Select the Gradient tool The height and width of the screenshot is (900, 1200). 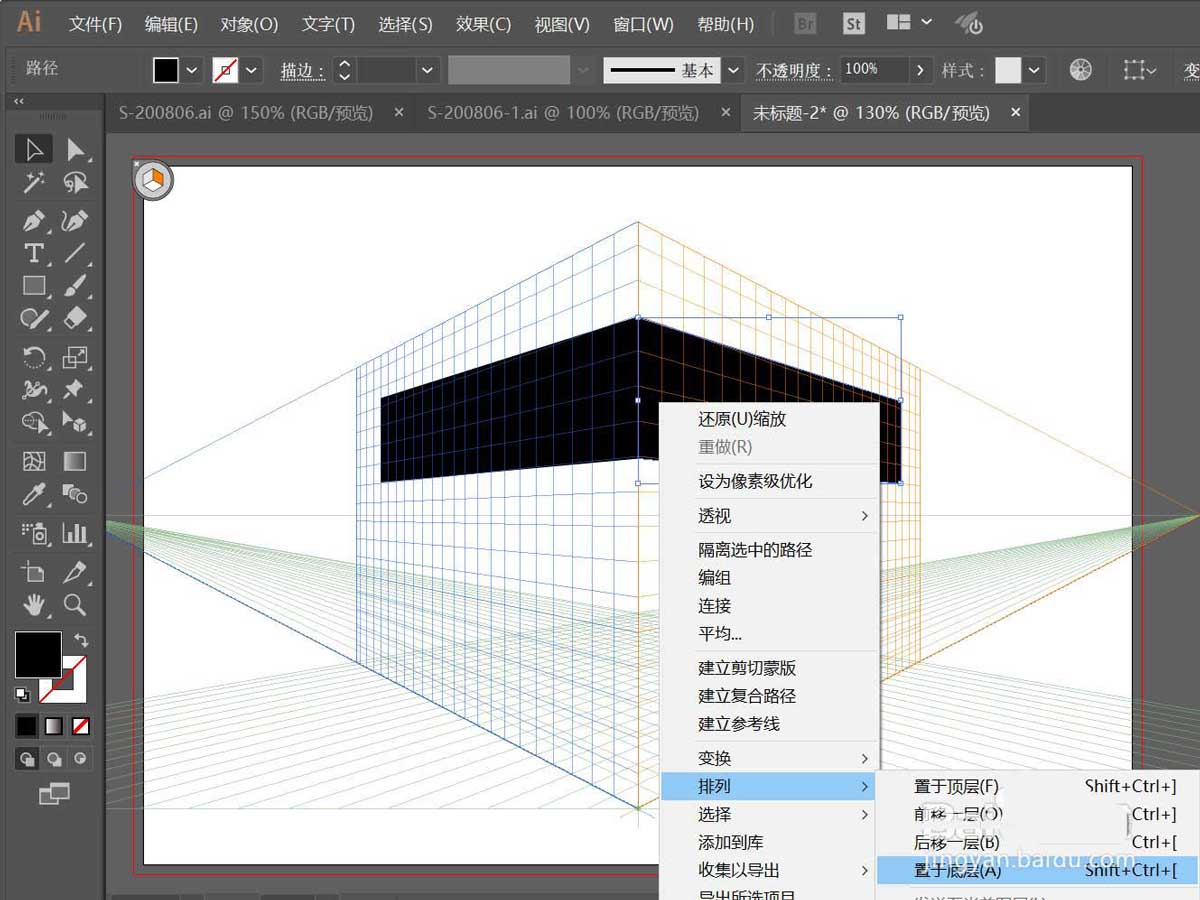(75, 461)
